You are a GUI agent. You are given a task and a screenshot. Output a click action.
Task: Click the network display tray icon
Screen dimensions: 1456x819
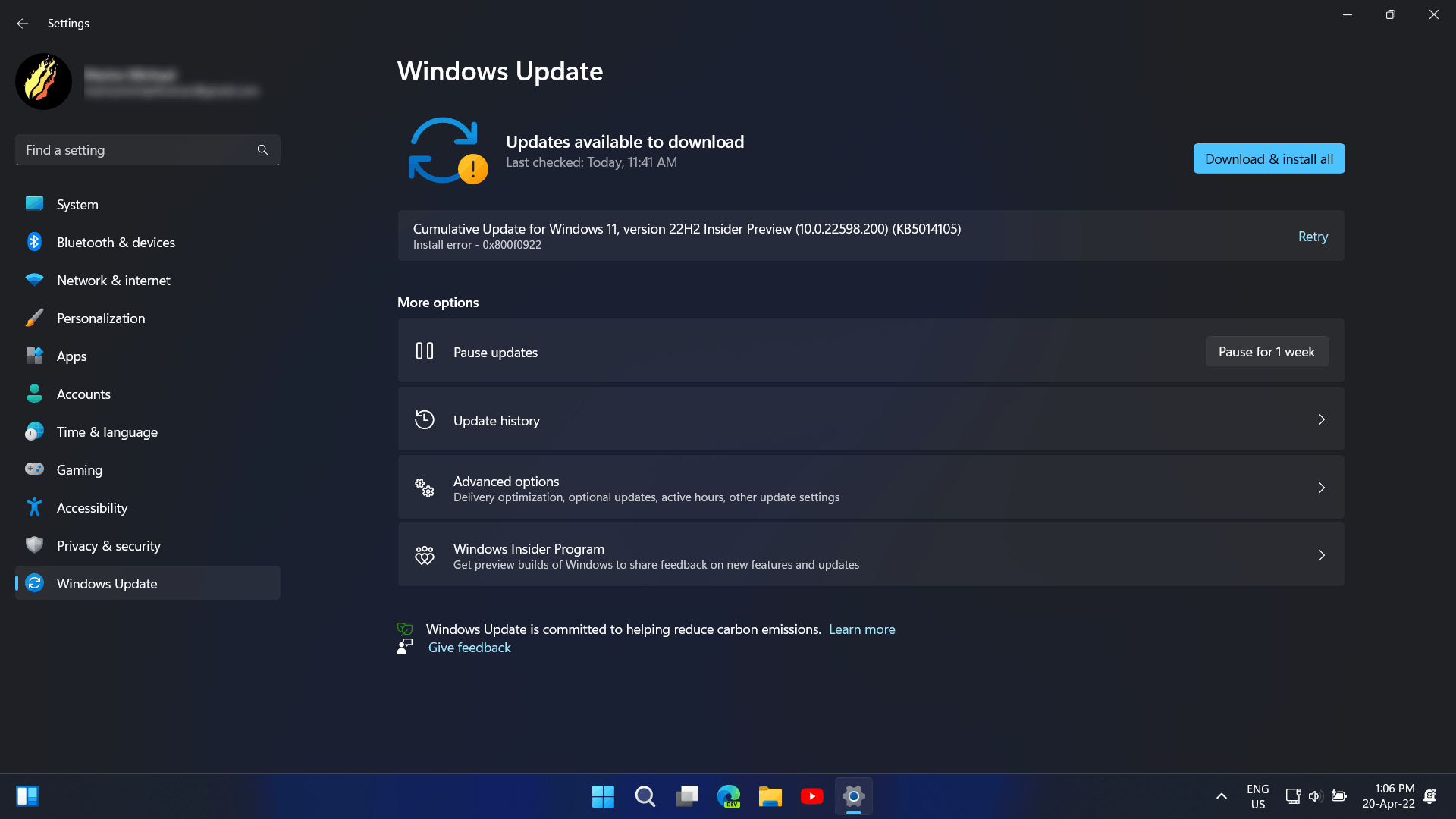[x=1293, y=796]
